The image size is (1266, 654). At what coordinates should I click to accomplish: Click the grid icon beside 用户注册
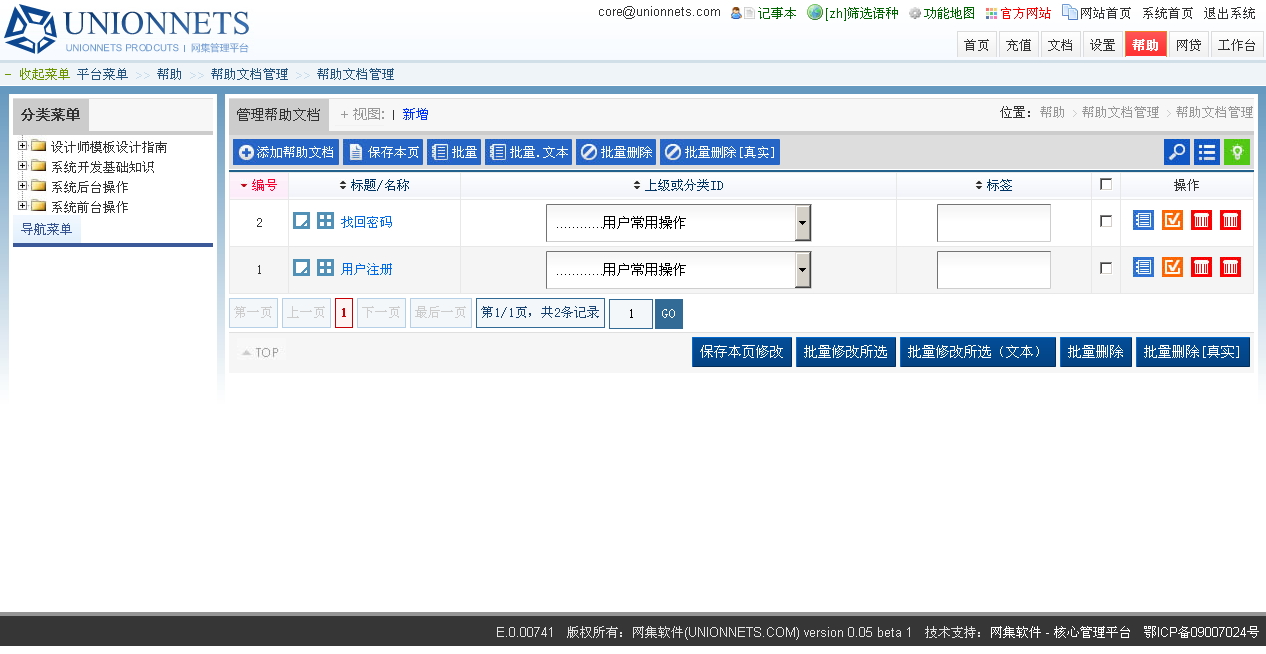pos(325,268)
